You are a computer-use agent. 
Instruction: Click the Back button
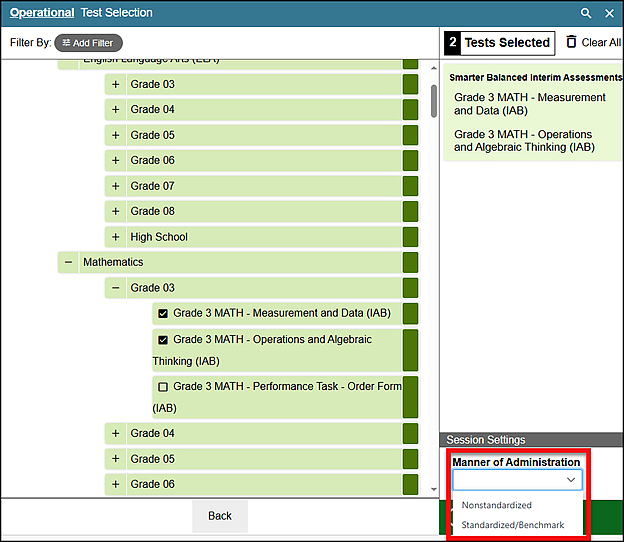(x=220, y=516)
